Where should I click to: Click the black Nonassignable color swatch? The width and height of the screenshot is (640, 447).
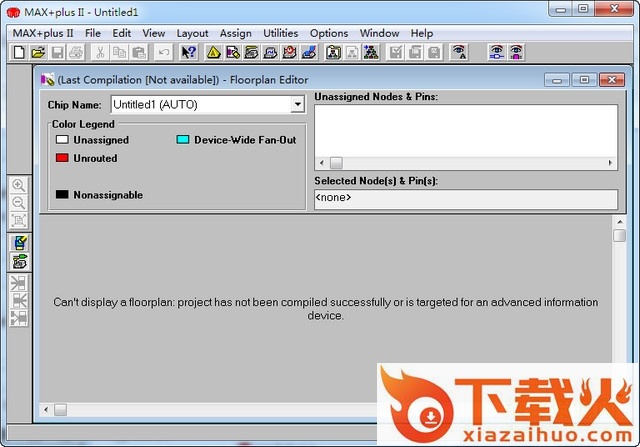62,195
